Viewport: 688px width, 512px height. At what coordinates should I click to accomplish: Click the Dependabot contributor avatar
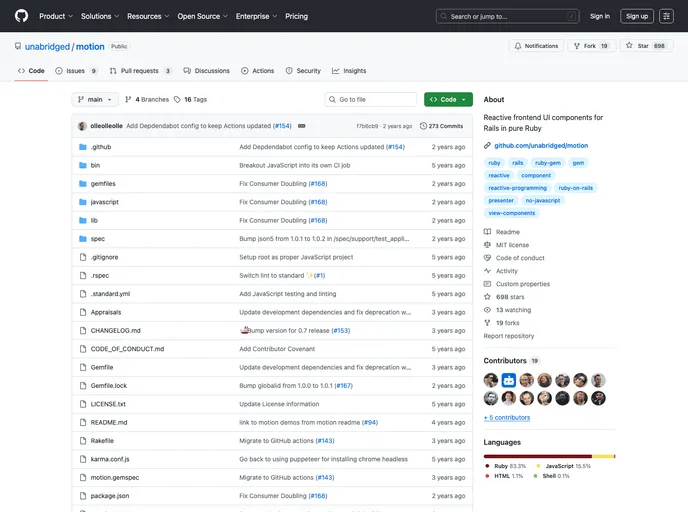(x=509, y=380)
